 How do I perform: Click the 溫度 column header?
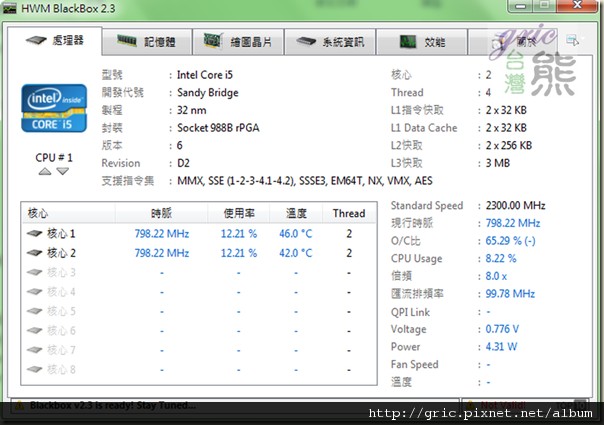[x=296, y=213]
